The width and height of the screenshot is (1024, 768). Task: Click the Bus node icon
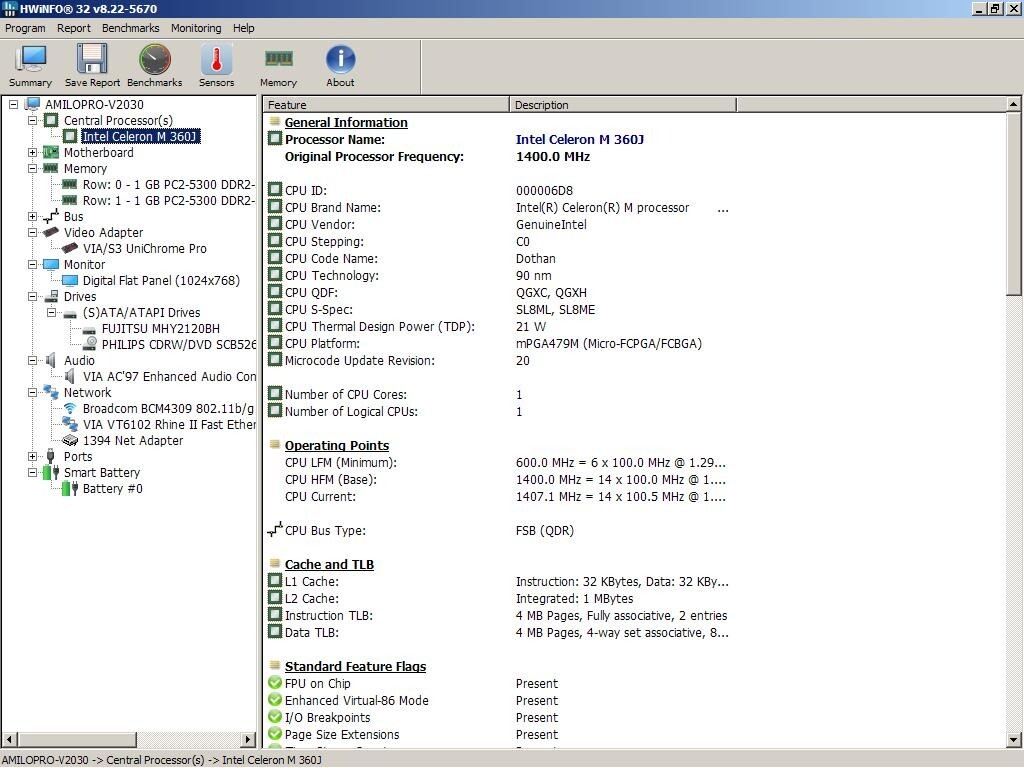(x=51, y=216)
